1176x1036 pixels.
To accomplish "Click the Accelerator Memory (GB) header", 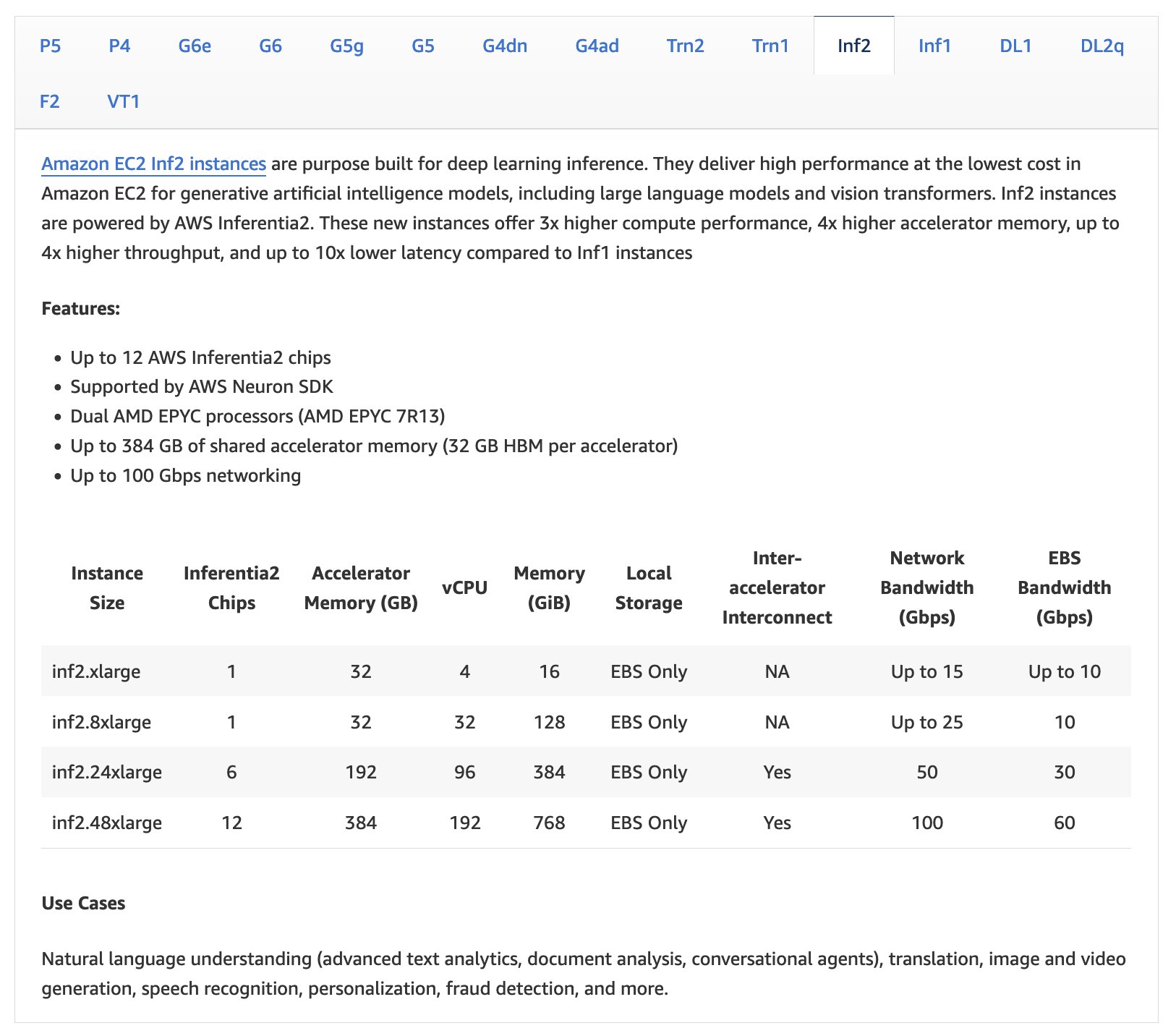I will (x=361, y=588).
